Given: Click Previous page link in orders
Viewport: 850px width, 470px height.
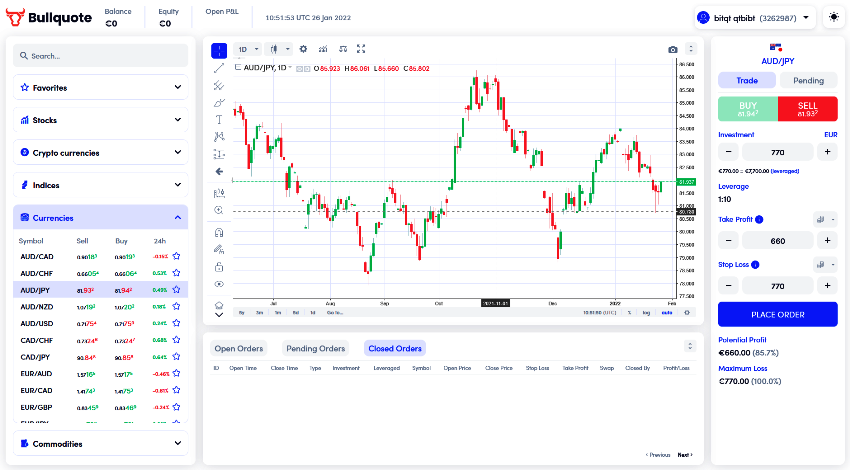Looking at the screenshot, I should pos(658,455).
